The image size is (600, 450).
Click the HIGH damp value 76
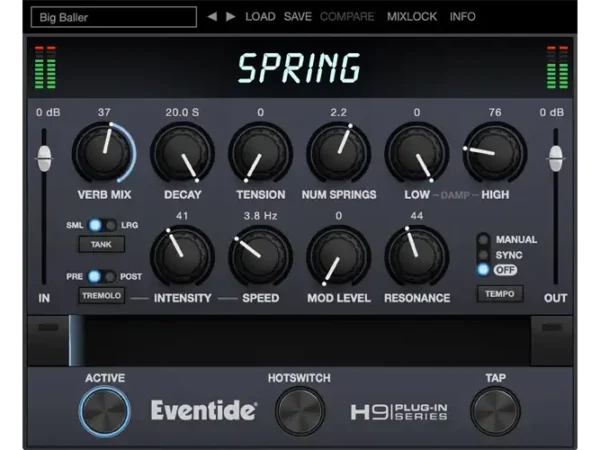coord(495,112)
